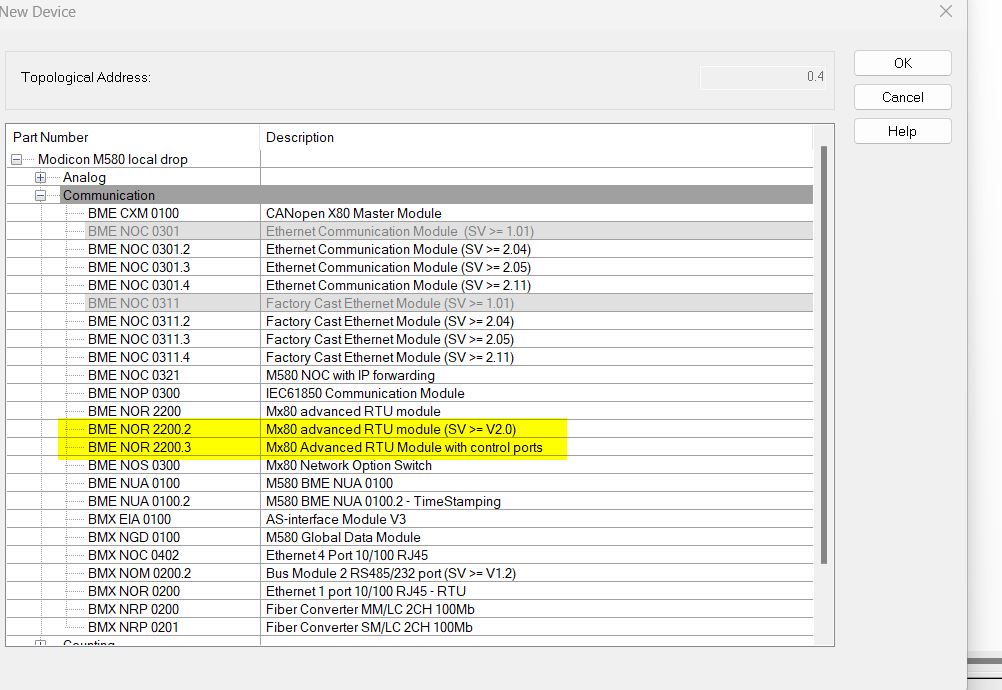Image resolution: width=1002 pixels, height=690 pixels.
Task: Click the module list vertical scrollbar
Action: [824, 355]
